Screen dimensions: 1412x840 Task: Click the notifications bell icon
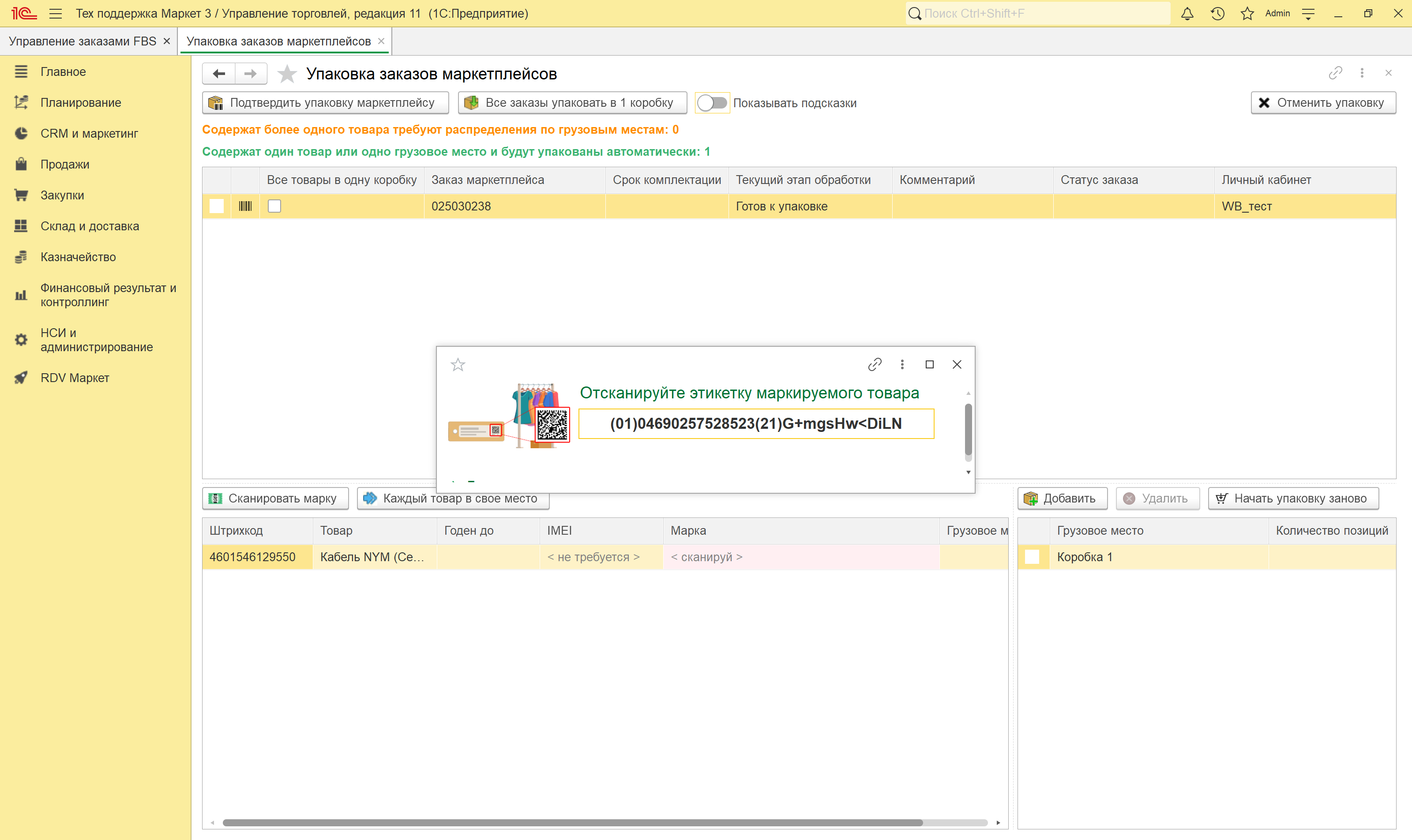[x=1187, y=14]
